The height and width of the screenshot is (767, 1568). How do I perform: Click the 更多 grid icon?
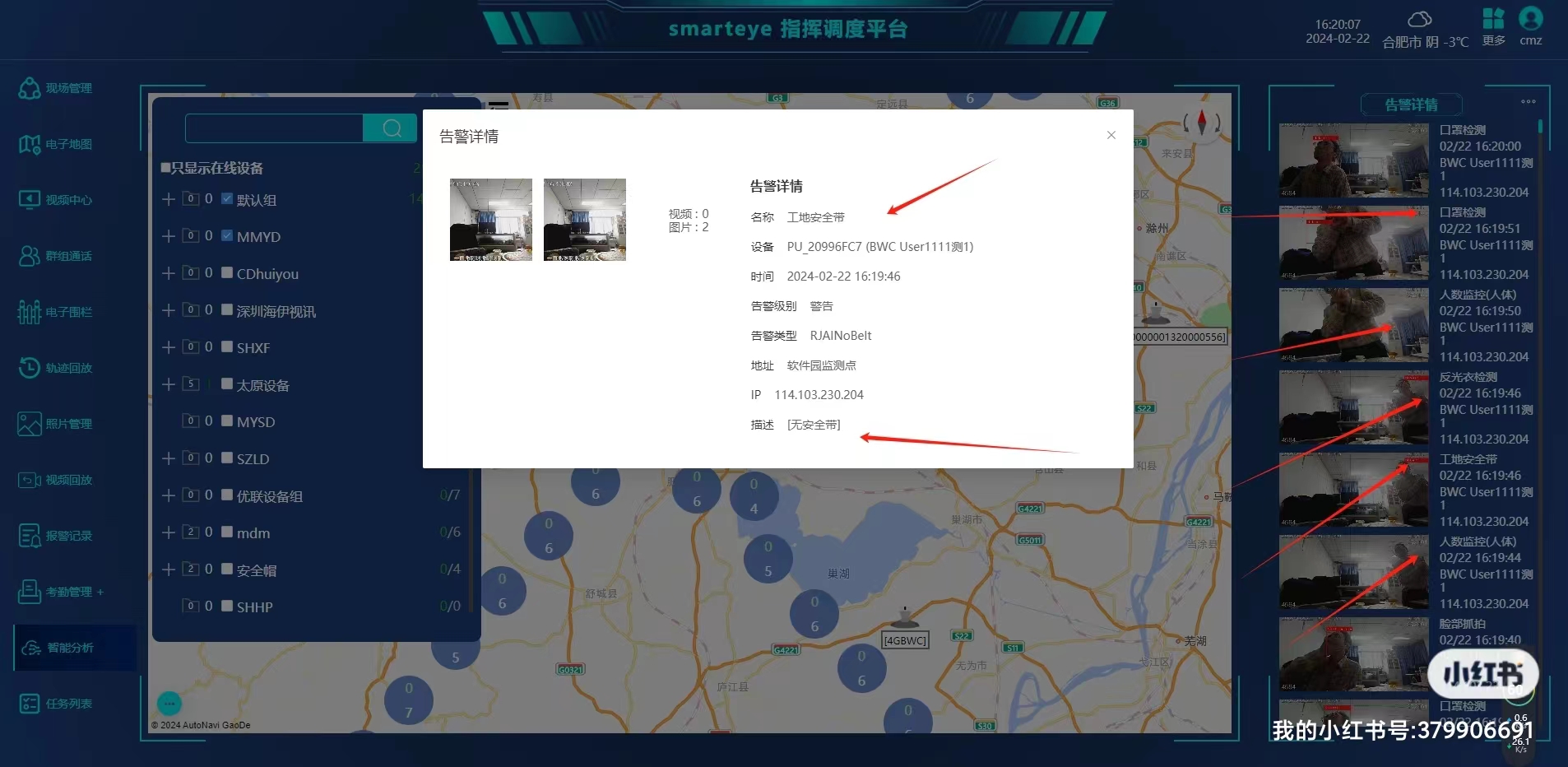(1493, 18)
